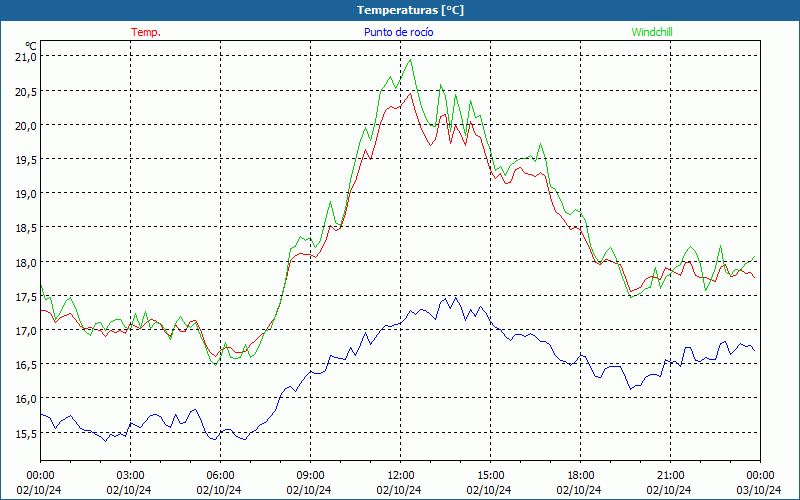The width and height of the screenshot is (800, 500).
Task: Click the 21,0 y-axis value
Action: click(25, 57)
